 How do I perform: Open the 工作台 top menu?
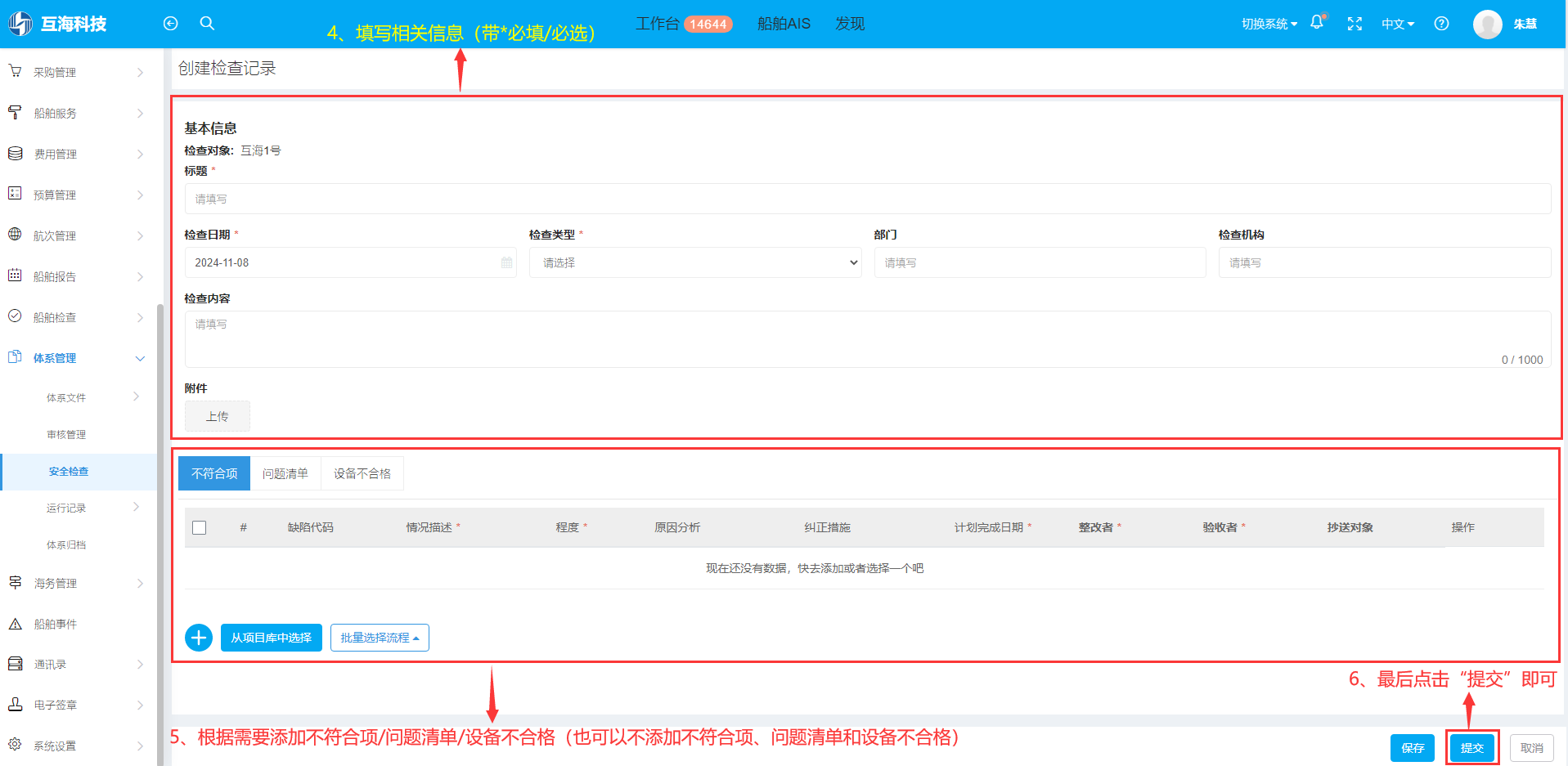coord(658,24)
